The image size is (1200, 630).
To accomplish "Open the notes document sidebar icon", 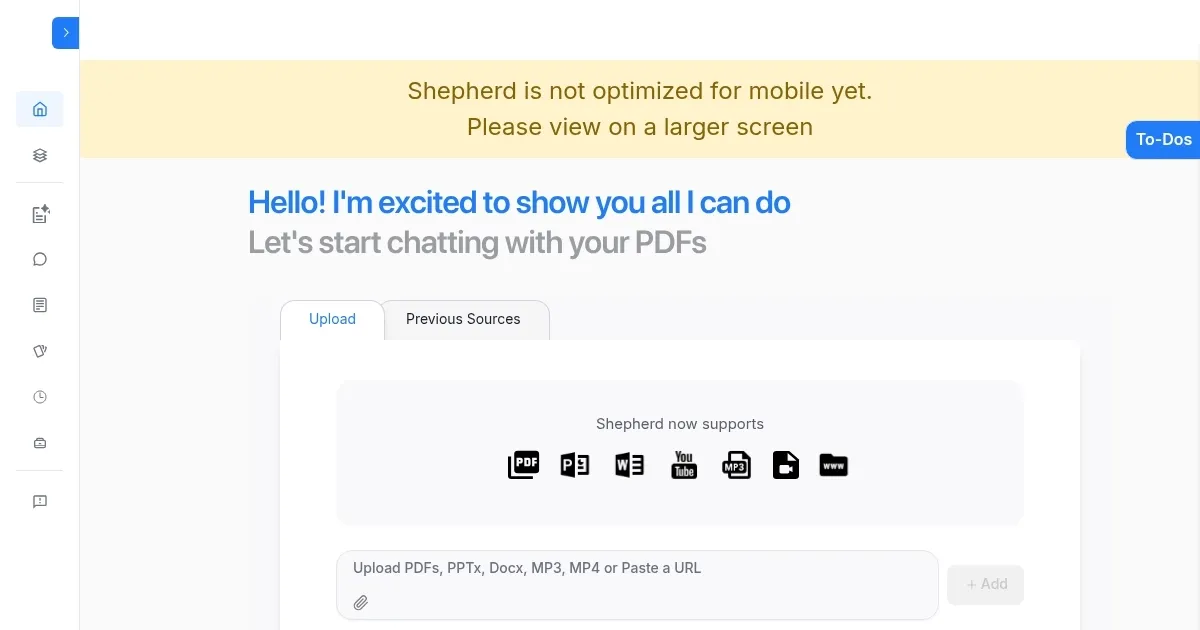I will (x=39, y=305).
